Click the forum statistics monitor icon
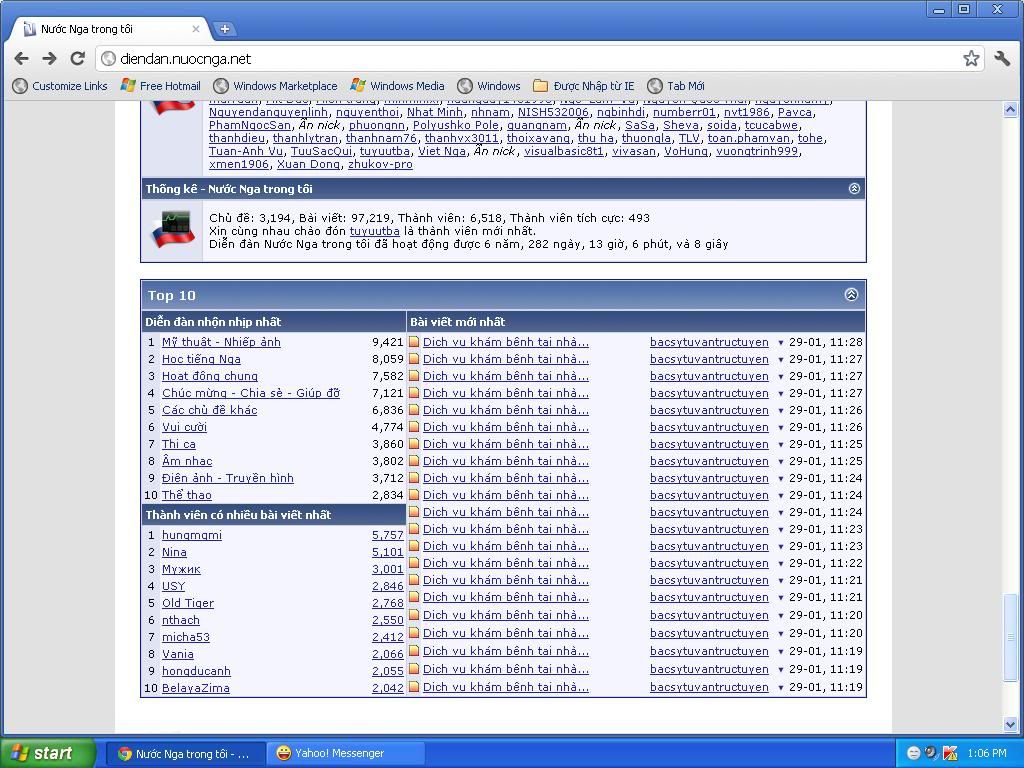1024x768 pixels. pos(172,229)
